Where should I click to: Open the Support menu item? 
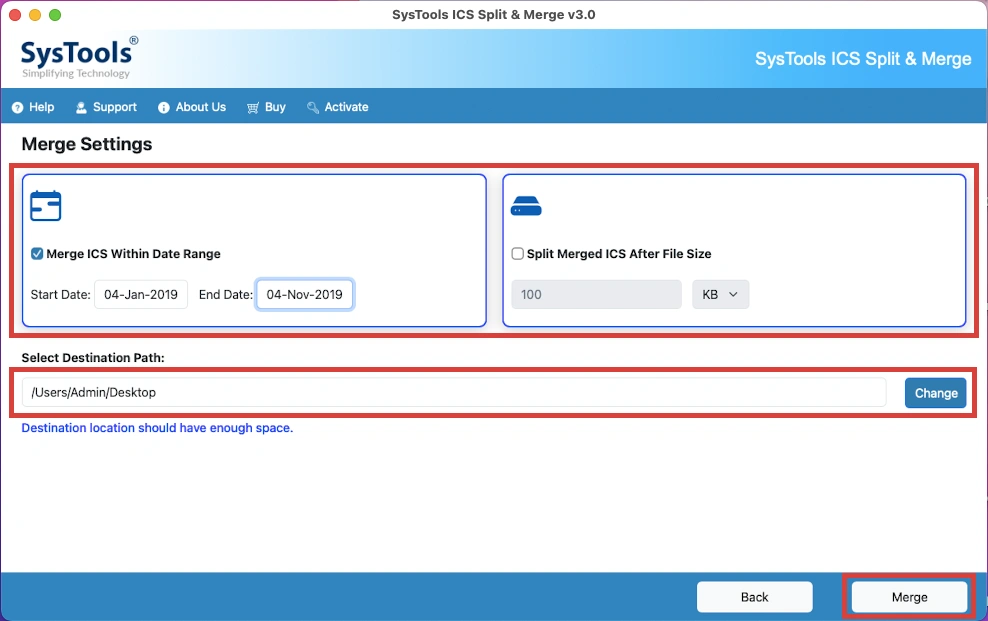click(x=106, y=108)
